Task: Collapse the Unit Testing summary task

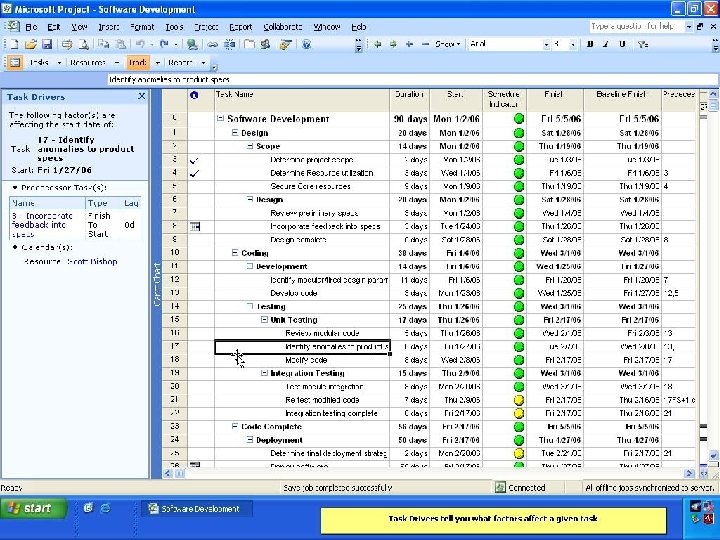Action: (x=264, y=320)
